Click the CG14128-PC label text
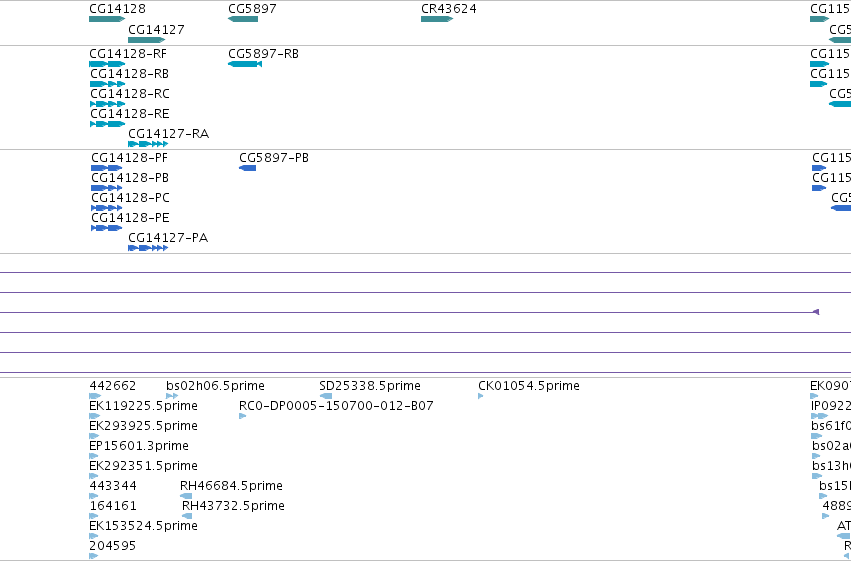The width and height of the screenshot is (851, 561). tap(130, 197)
